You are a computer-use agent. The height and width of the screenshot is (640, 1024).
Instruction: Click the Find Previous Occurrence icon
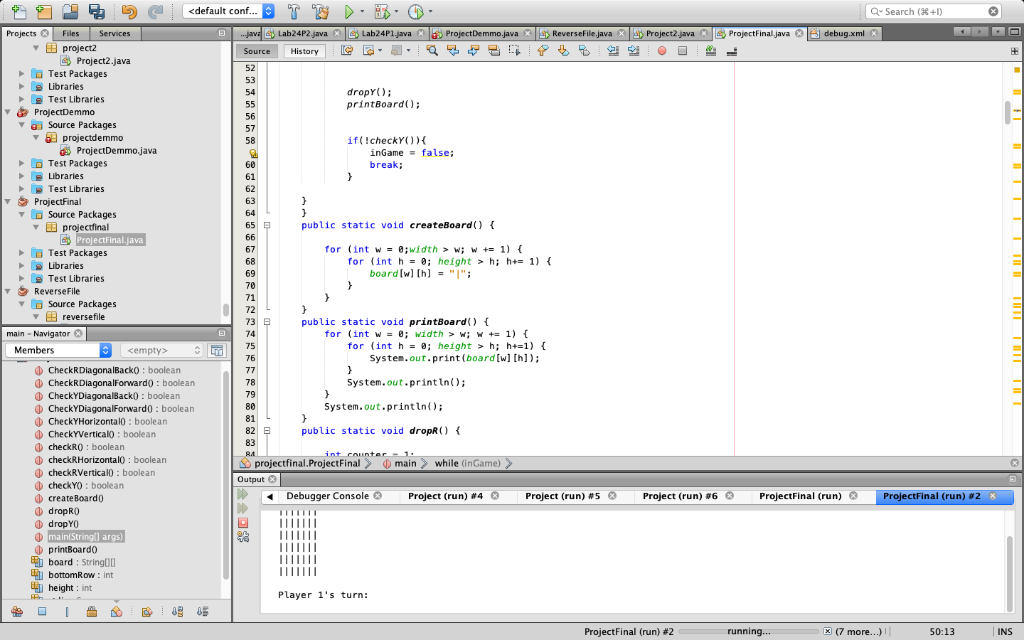[453, 50]
